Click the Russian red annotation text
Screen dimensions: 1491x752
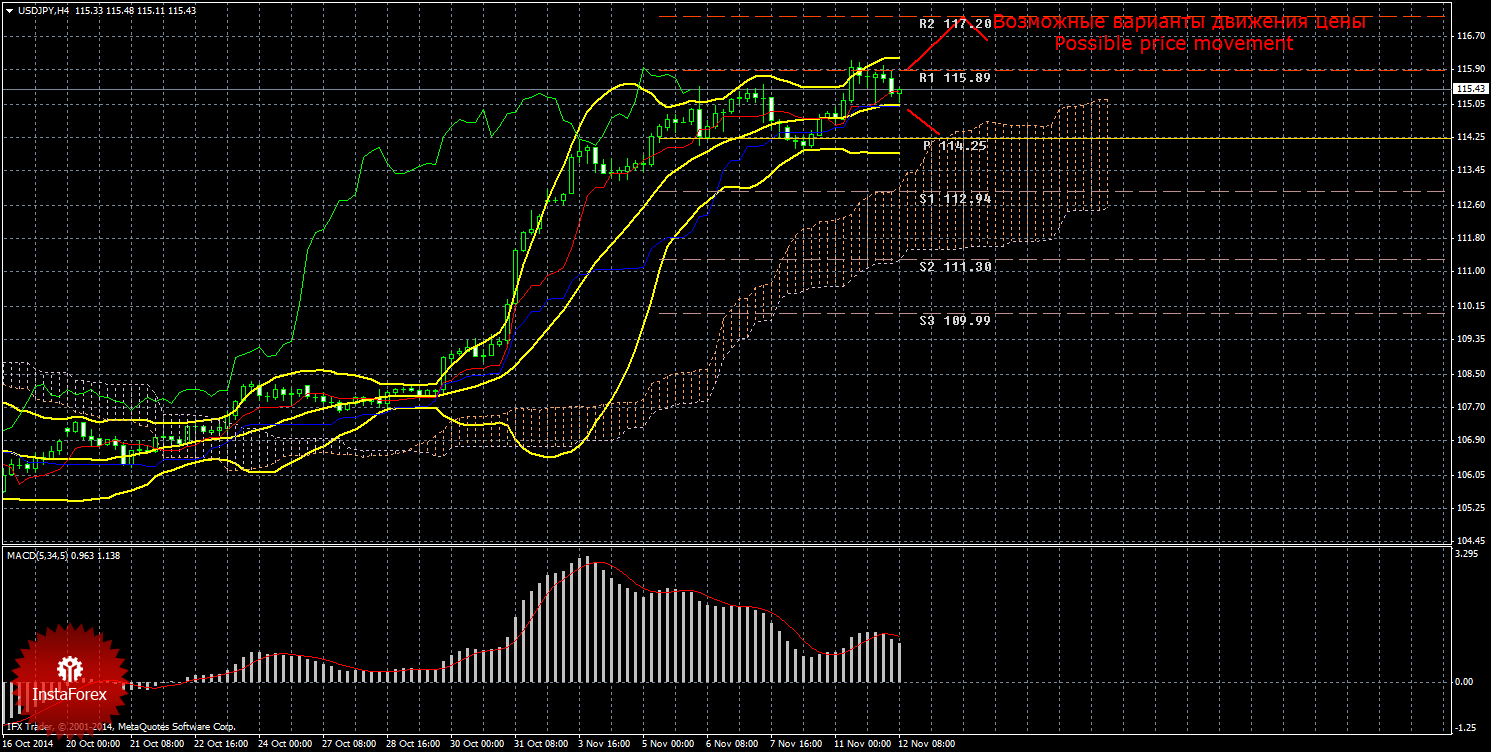click(1180, 22)
